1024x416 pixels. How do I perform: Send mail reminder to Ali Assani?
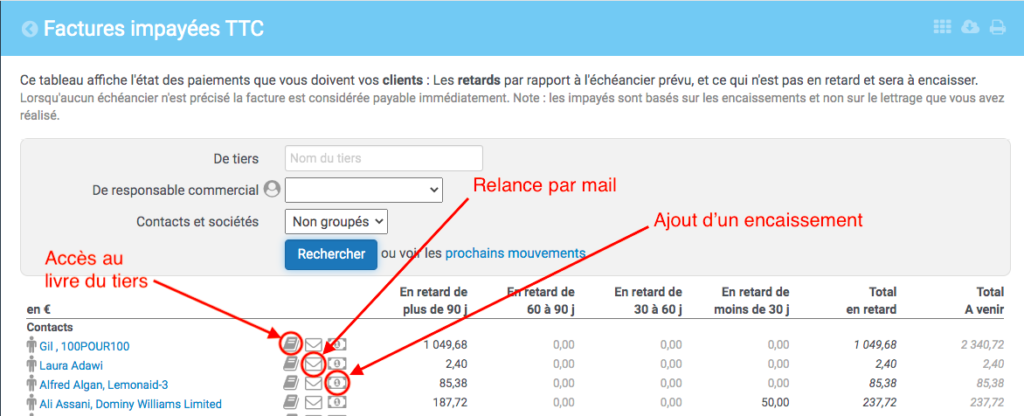[314, 402]
